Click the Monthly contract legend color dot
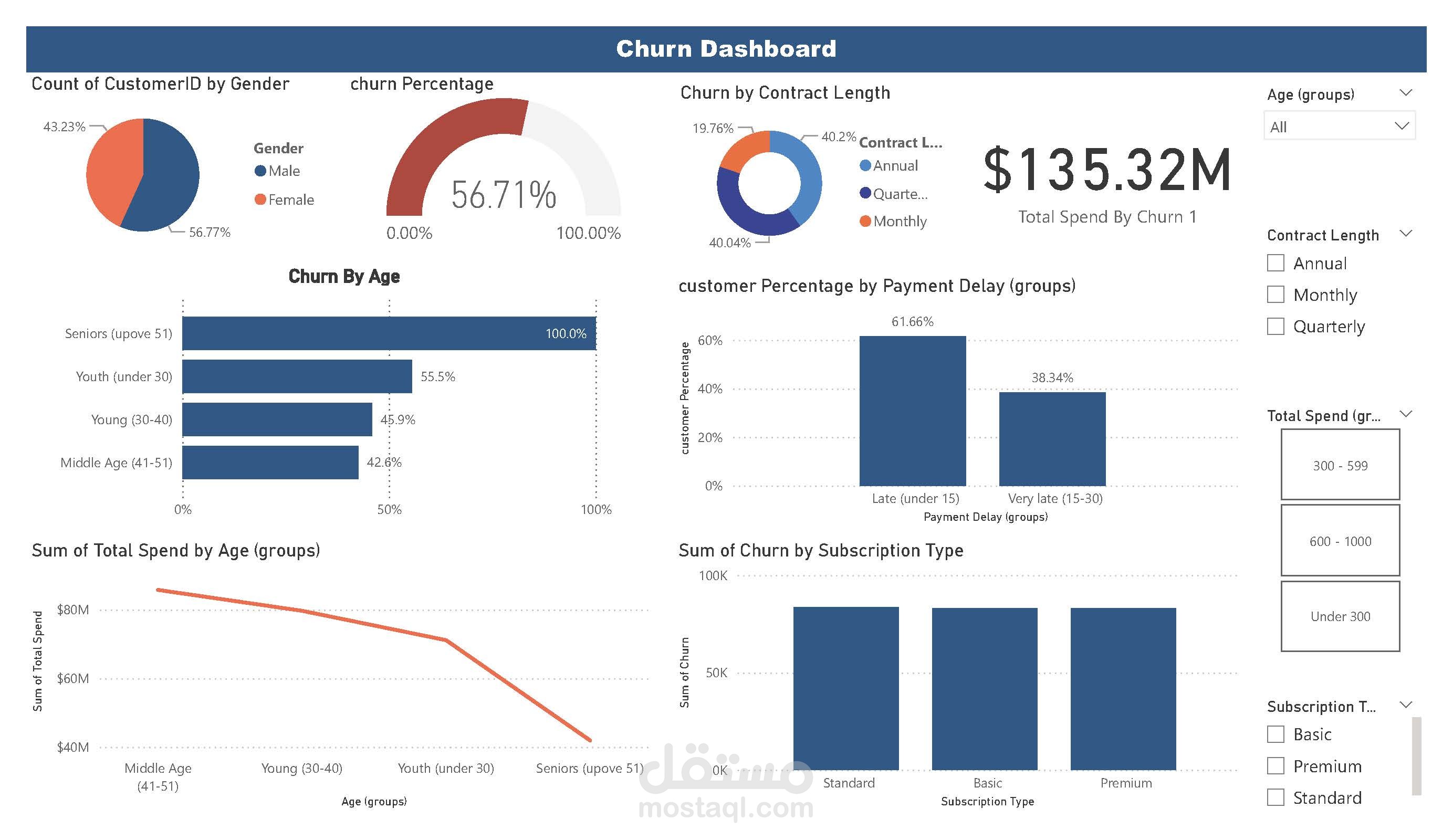This screenshot has width=1453, height=840. tap(865, 221)
